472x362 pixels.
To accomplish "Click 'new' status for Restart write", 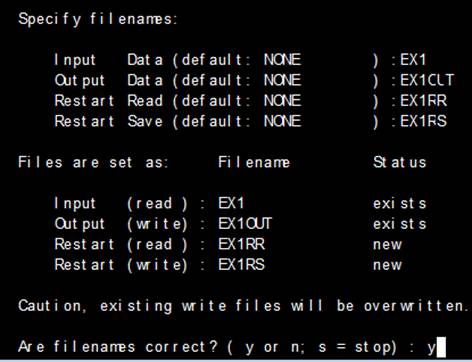I will tap(387, 265).
